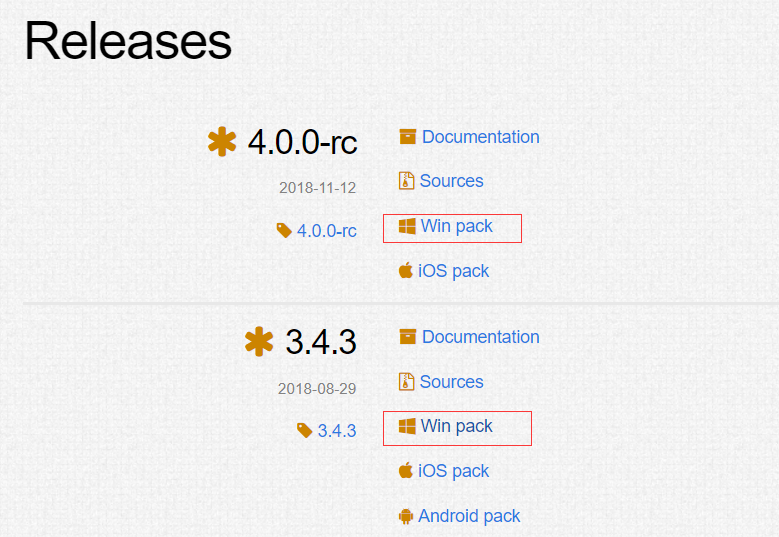The width and height of the screenshot is (779, 537).
Task: Click Sources link under 4.0.0-rc
Action: [451, 181]
